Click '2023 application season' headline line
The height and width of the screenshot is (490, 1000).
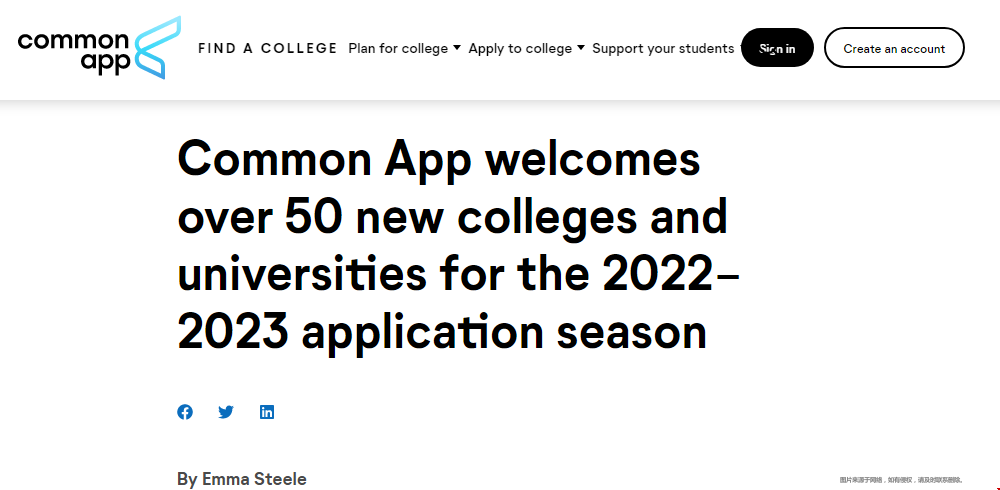point(442,332)
